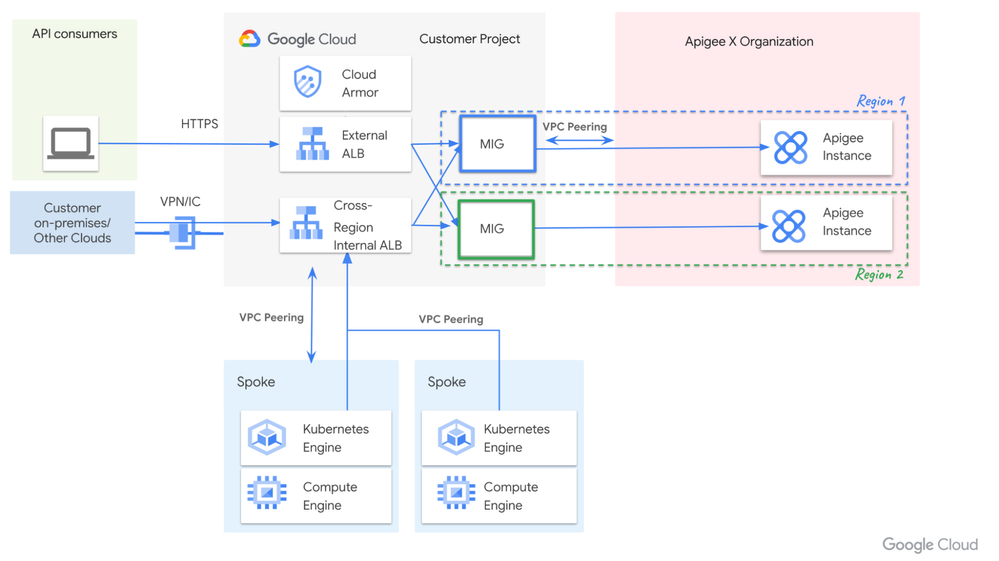
Task: Click Kubernetes Engine icon in left Spoke
Action: coord(267,437)
